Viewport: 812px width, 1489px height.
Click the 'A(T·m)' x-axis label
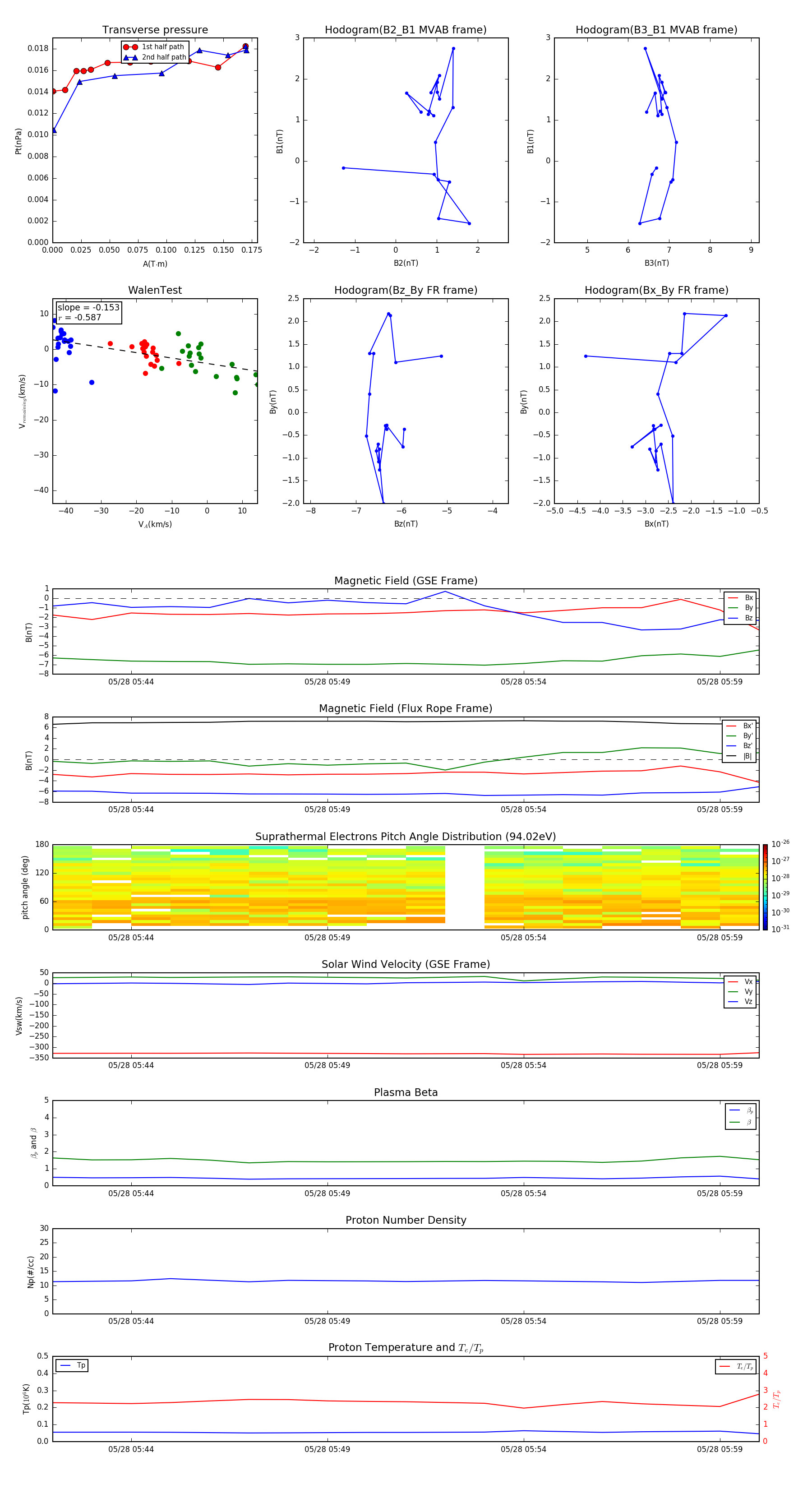[x=155, y=264]
